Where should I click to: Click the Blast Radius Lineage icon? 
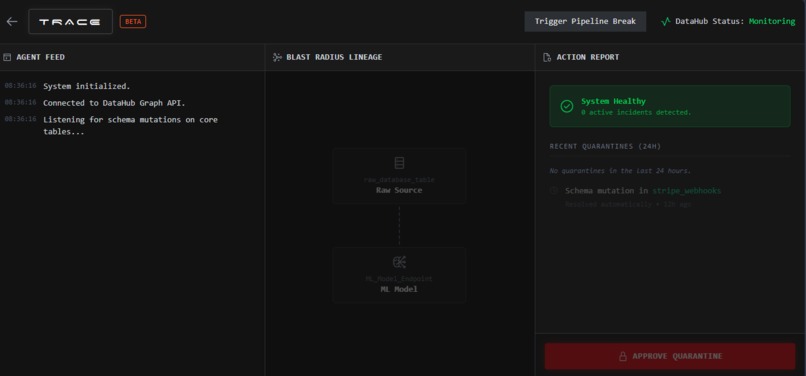tap(277, 57)
